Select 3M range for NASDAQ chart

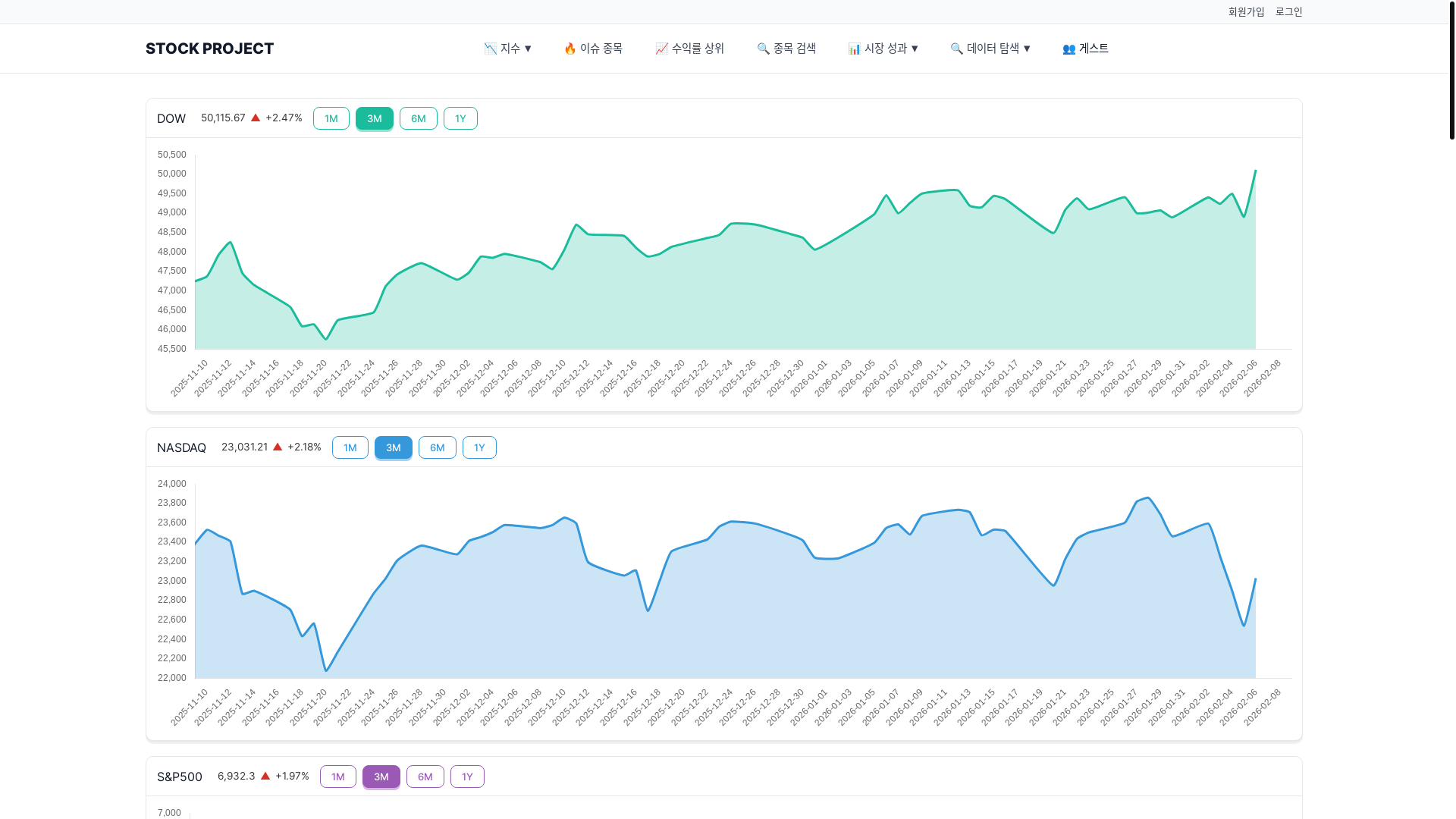pos(394,447)
